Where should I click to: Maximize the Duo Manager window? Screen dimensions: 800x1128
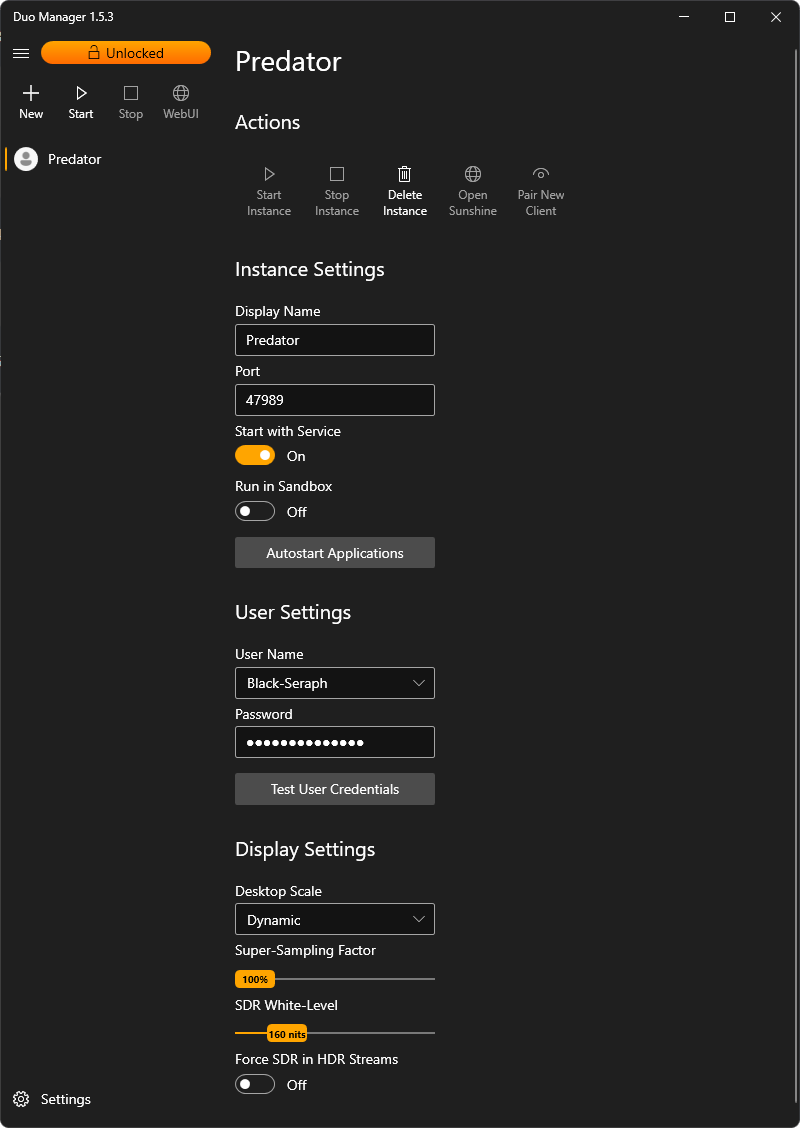pos(729,17)
